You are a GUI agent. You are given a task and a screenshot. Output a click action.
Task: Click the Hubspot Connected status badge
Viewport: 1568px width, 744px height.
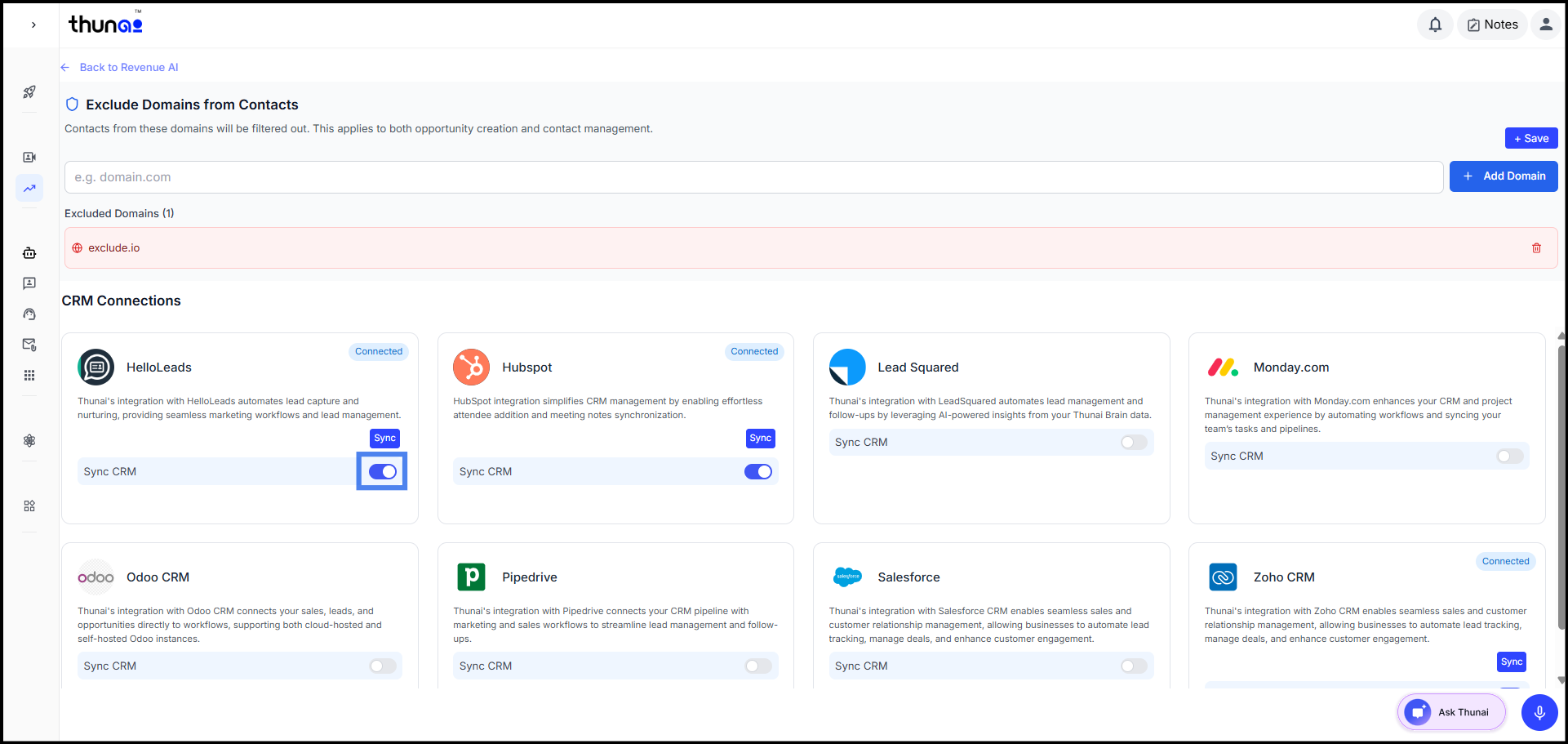click(x=754, y=352)
